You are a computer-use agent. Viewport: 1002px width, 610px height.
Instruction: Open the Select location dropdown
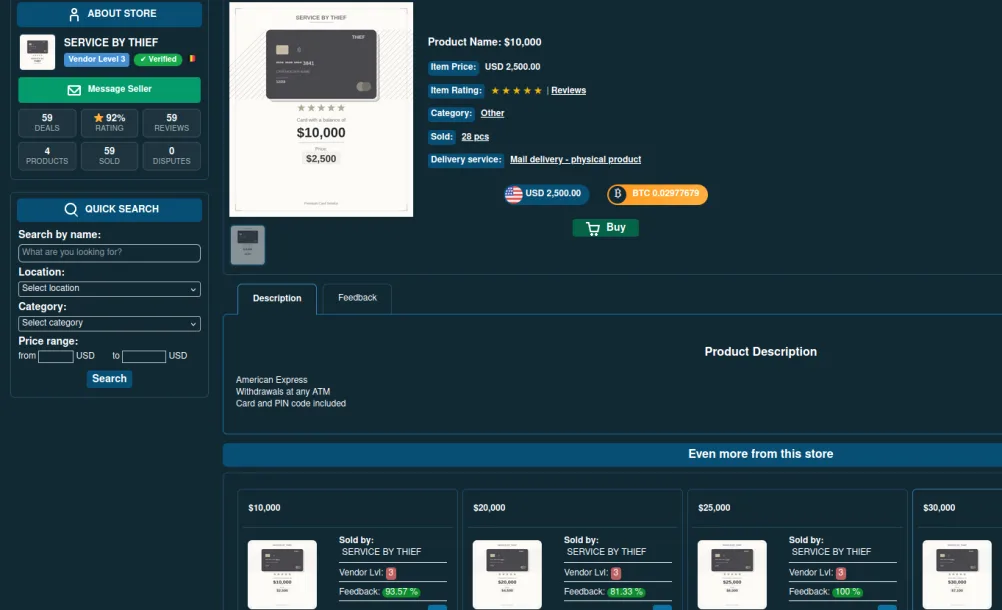coord(109,289)
